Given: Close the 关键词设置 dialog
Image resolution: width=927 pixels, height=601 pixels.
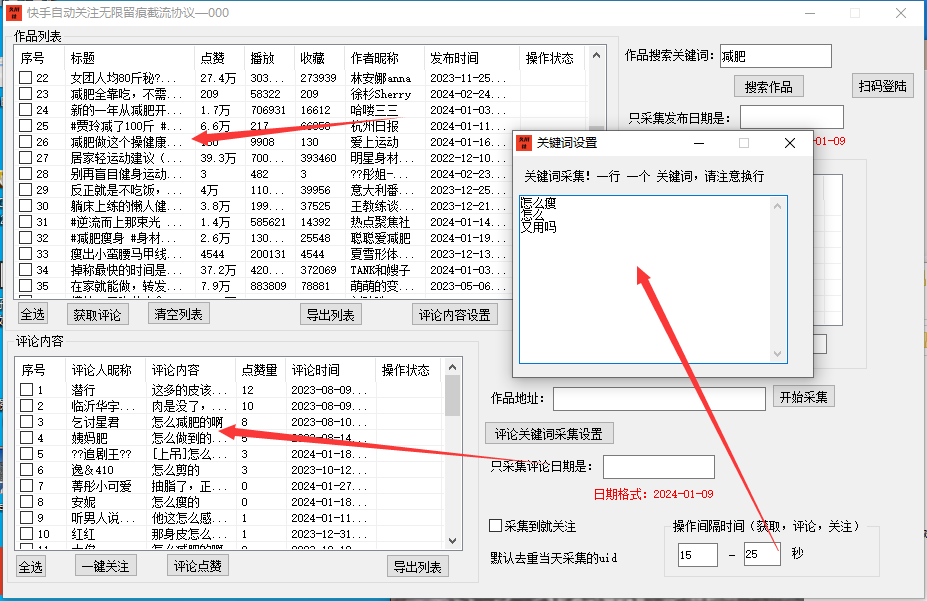Looking at the screenshot, I should click(x=790, y=143).
